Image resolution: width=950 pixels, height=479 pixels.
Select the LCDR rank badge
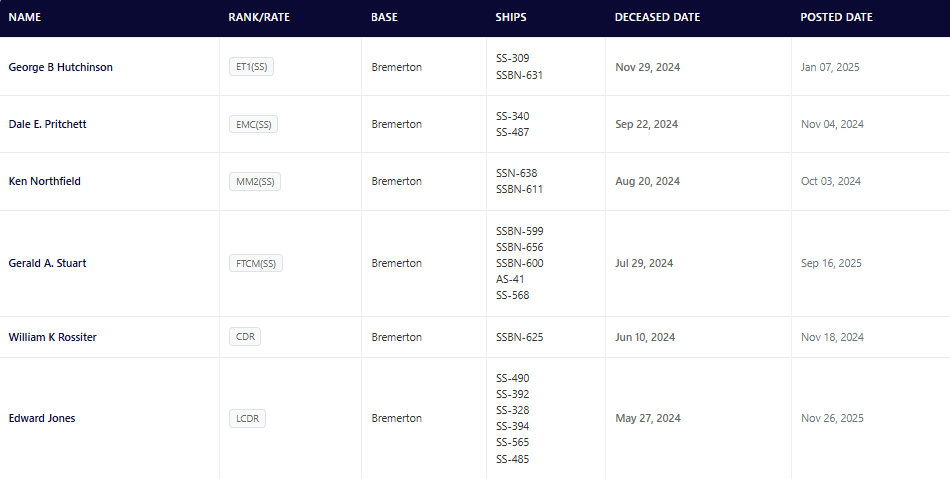[247, 418]
